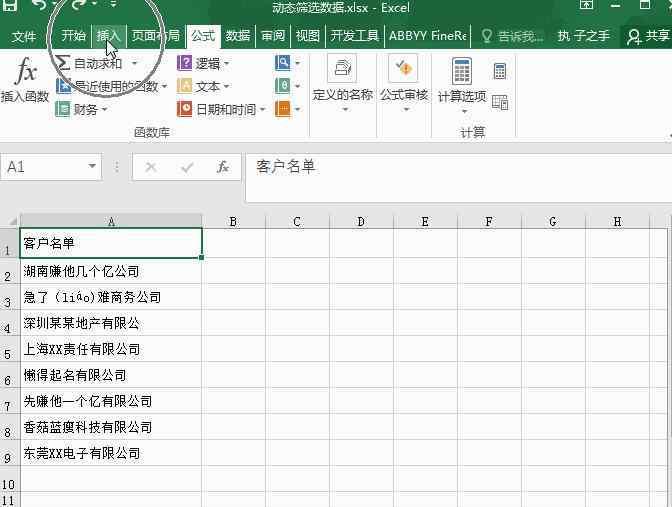Select cell 先赚他一个亿有限公司
Screen dimensions: 672x507
[111, 401]
